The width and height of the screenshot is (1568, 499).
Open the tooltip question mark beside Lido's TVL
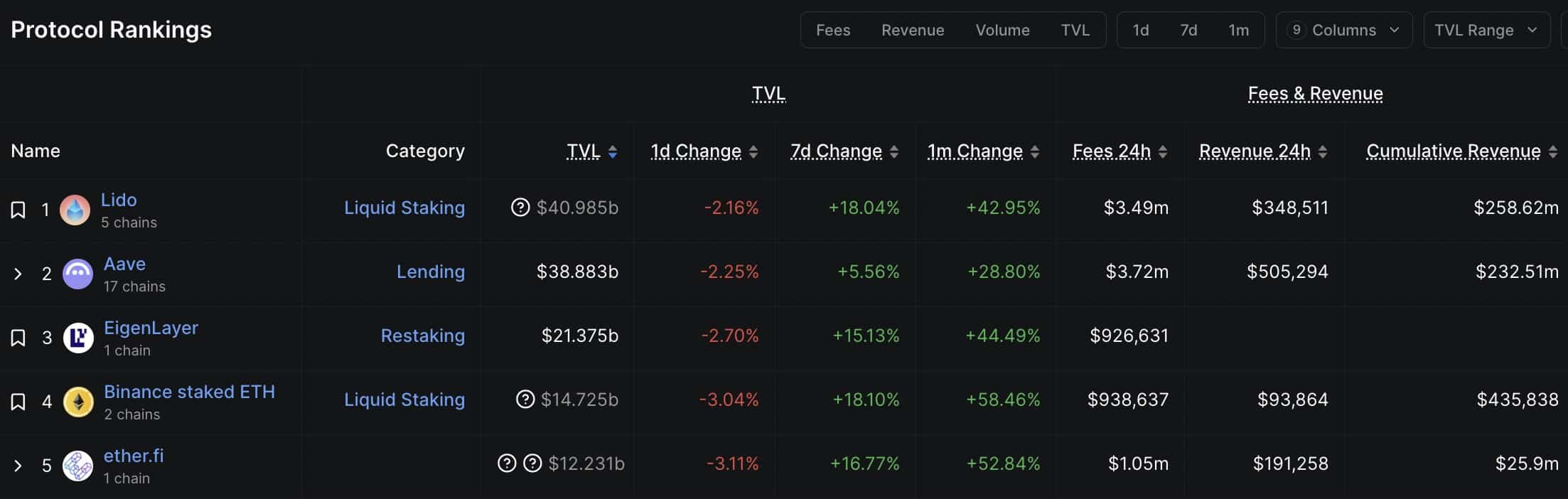(x=520, y=207)
